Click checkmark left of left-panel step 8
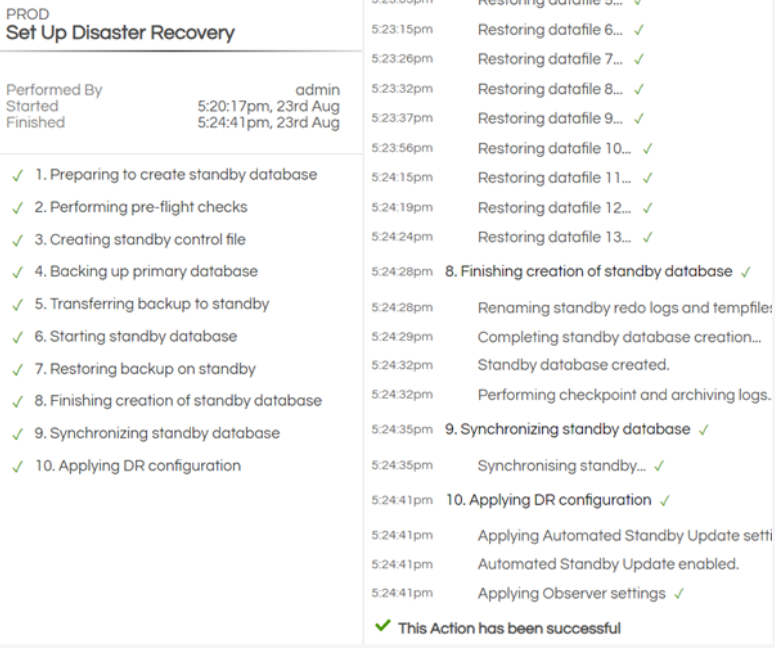The height and width of the screenshot is (648, 775). pos(18,402)
